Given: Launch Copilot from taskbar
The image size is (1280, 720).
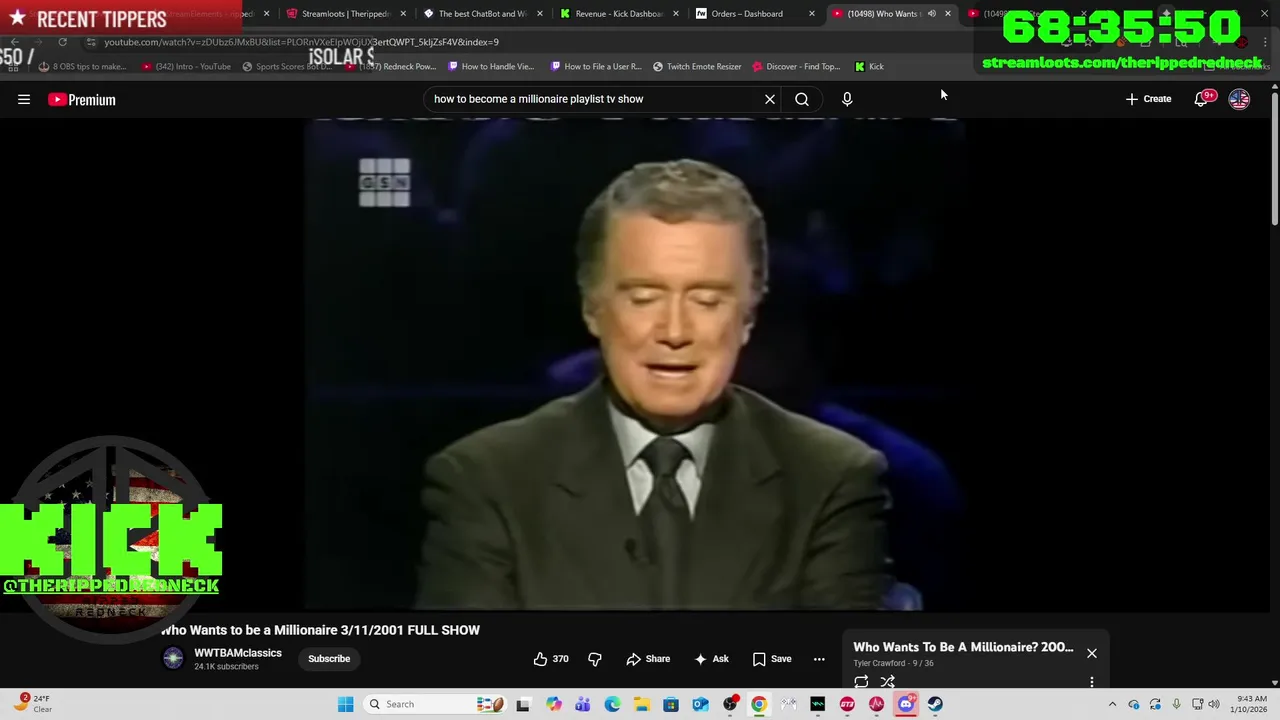Looking at the screenshot, I should pyautogui.click(x=553, y=704).
